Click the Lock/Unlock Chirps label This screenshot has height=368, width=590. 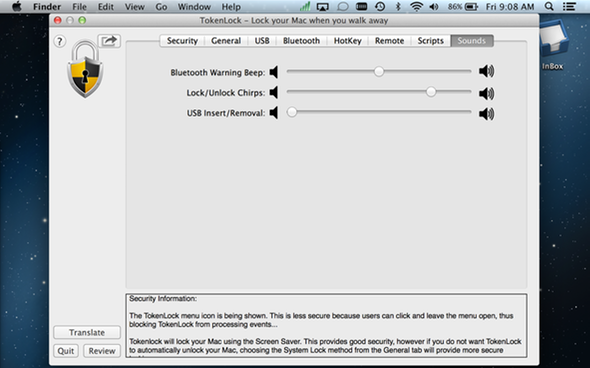point(226,93)
